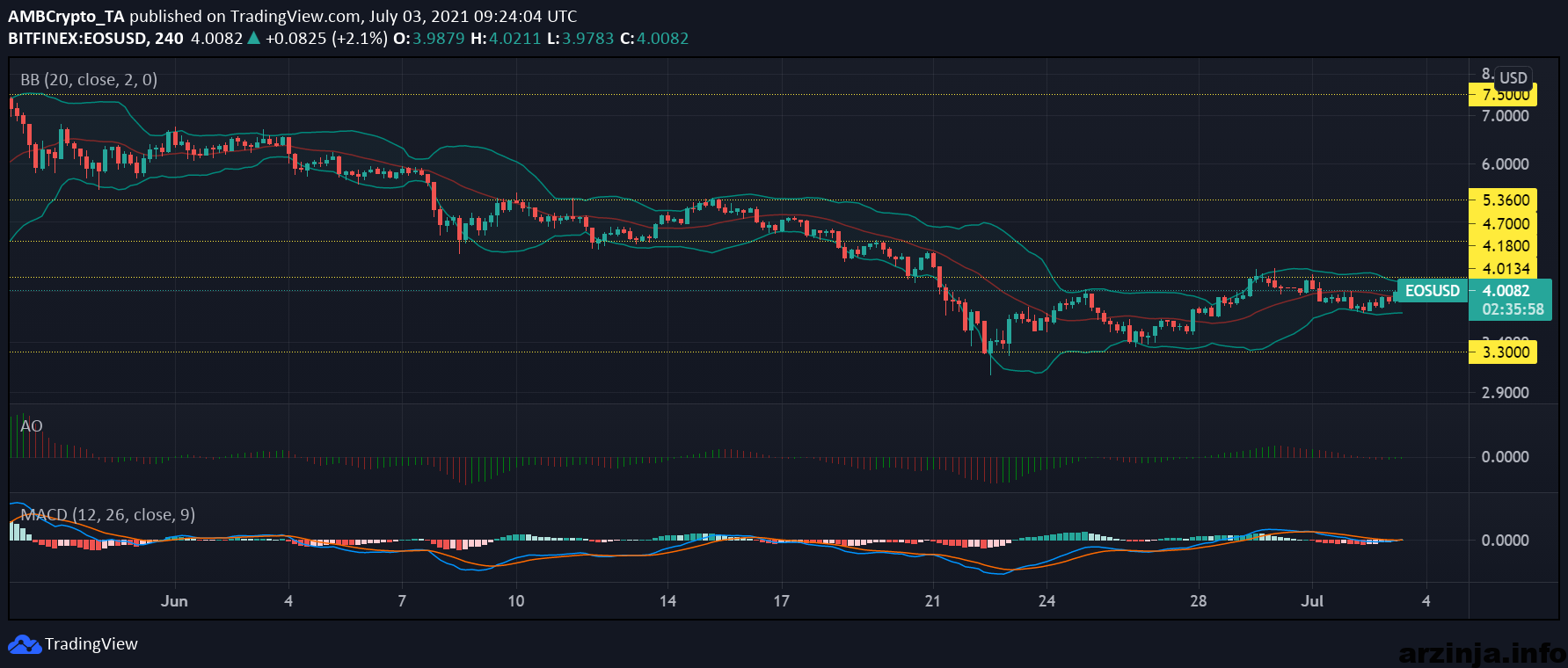Click the TradingView cloud logo icon
Viewport: 1568px width, 668px height.
pos(25,644)
